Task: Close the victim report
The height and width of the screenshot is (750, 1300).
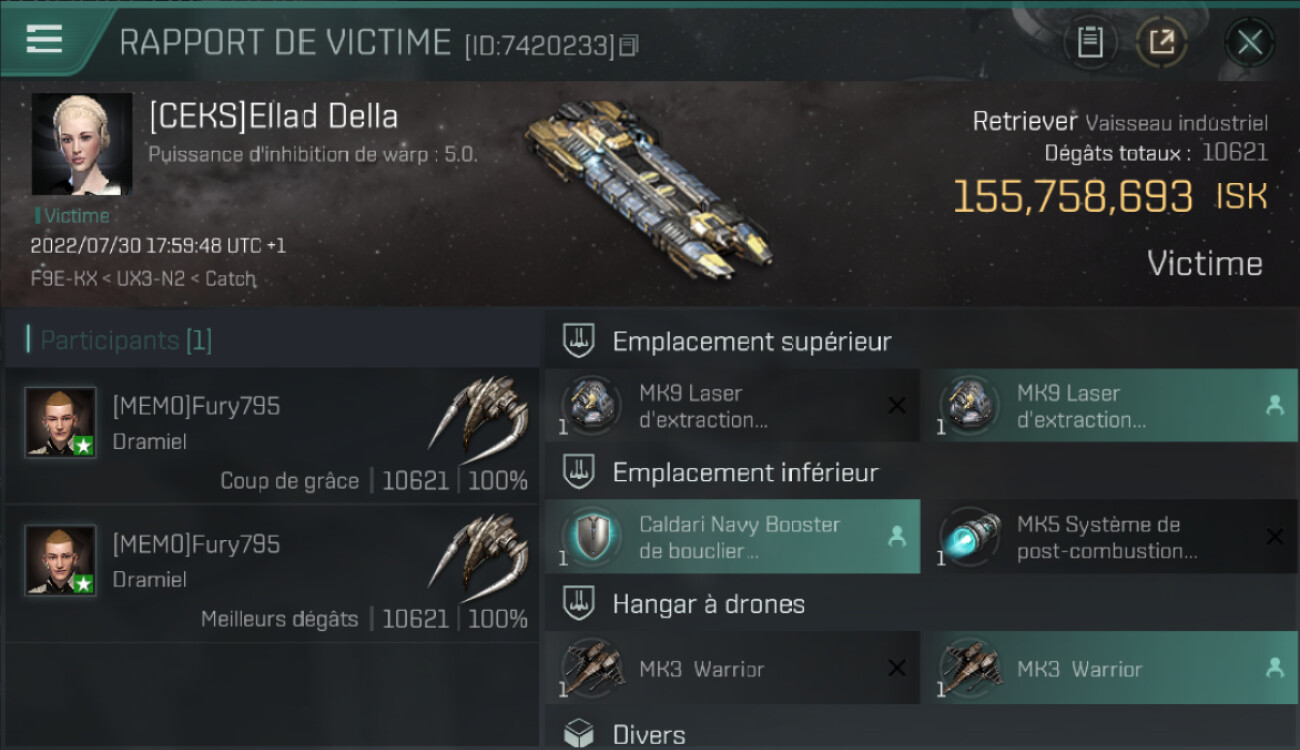Action: coord(1249,42)
